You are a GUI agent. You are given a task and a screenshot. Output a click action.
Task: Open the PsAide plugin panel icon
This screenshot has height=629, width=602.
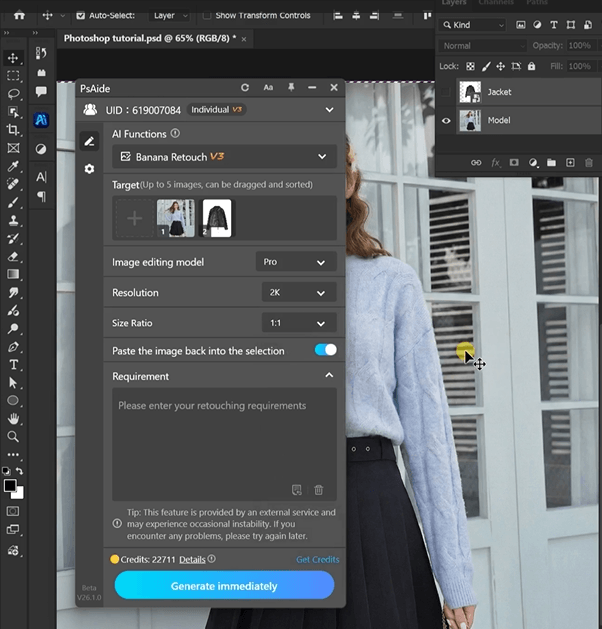click(41, 120)
